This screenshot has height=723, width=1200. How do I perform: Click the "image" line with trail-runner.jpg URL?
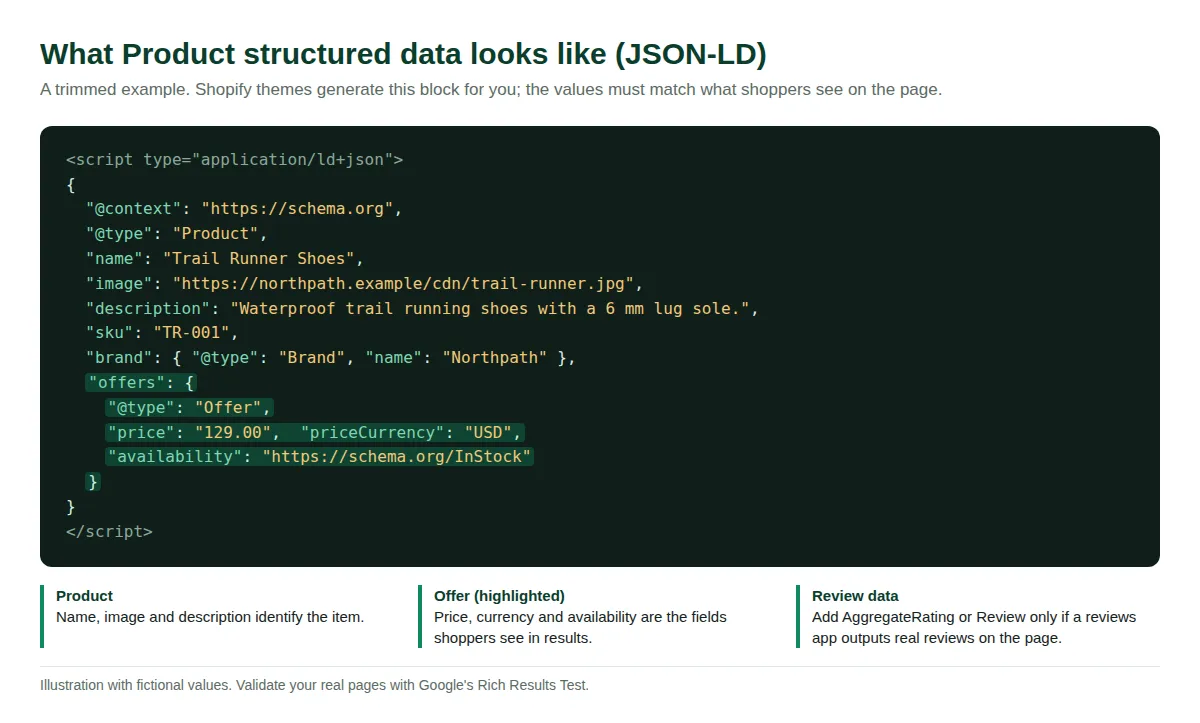pos(364,283)
